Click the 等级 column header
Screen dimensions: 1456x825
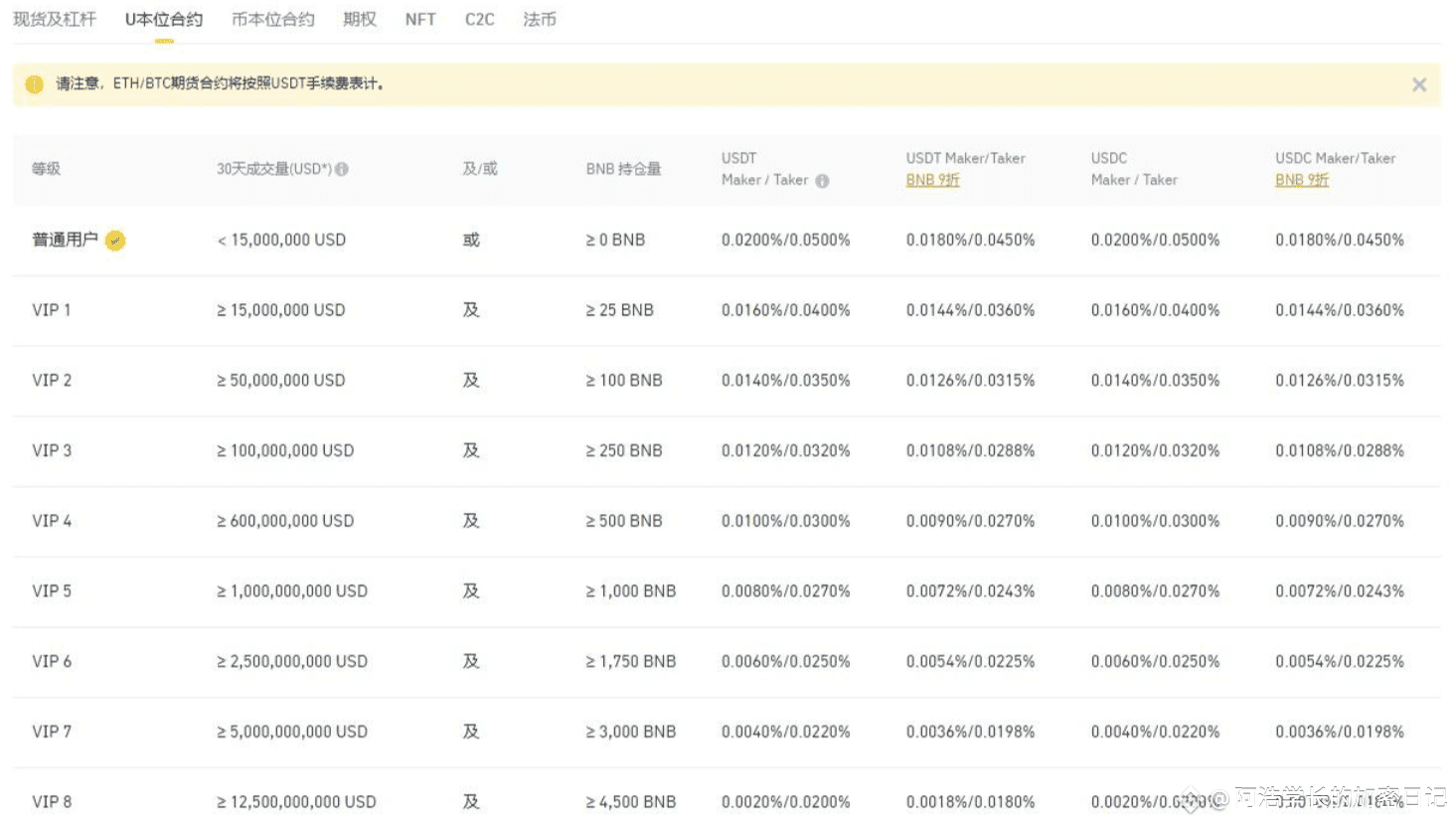47,169
